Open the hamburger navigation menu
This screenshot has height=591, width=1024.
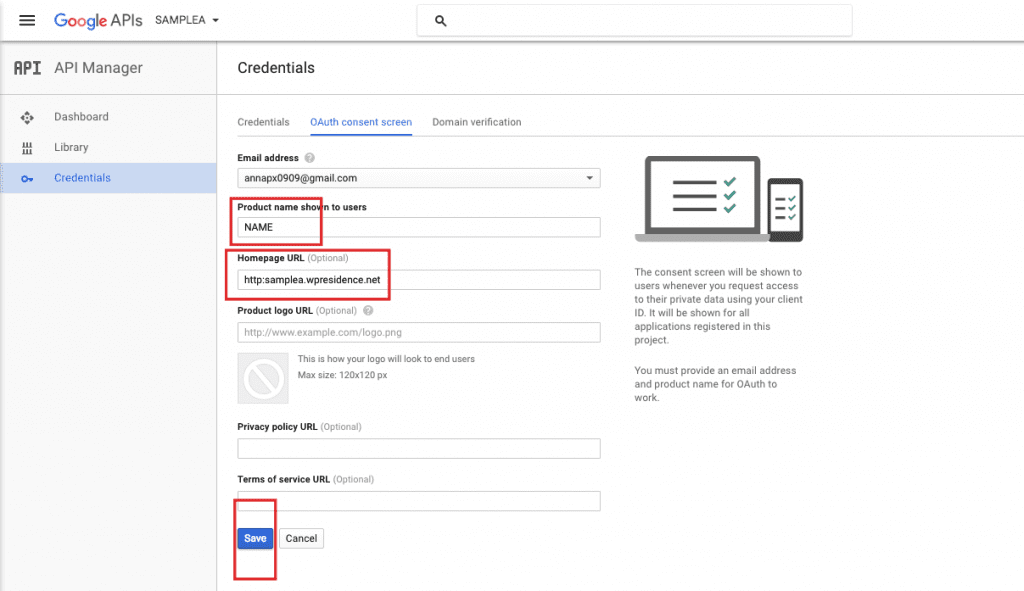[x=27, y=20]
